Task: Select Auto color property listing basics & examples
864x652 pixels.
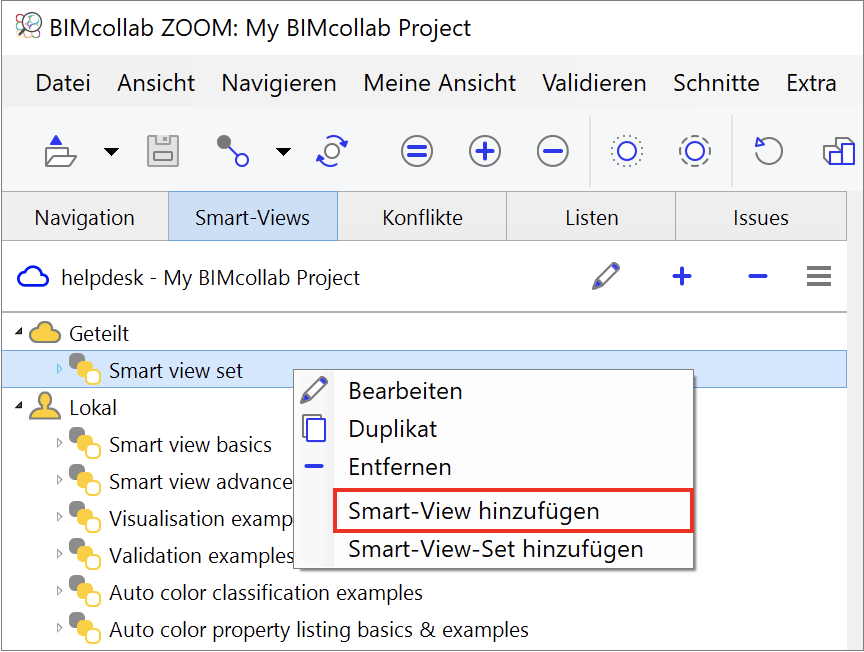Action: point(318,629)
